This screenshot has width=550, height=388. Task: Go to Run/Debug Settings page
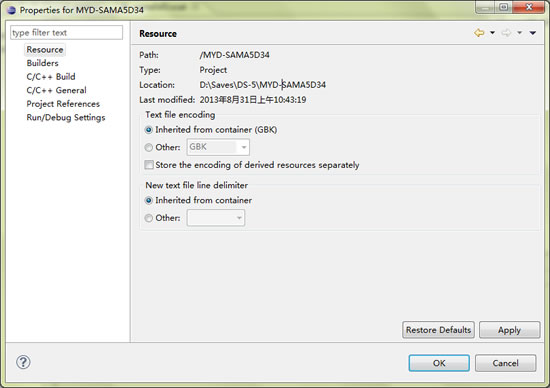[66, 118]
